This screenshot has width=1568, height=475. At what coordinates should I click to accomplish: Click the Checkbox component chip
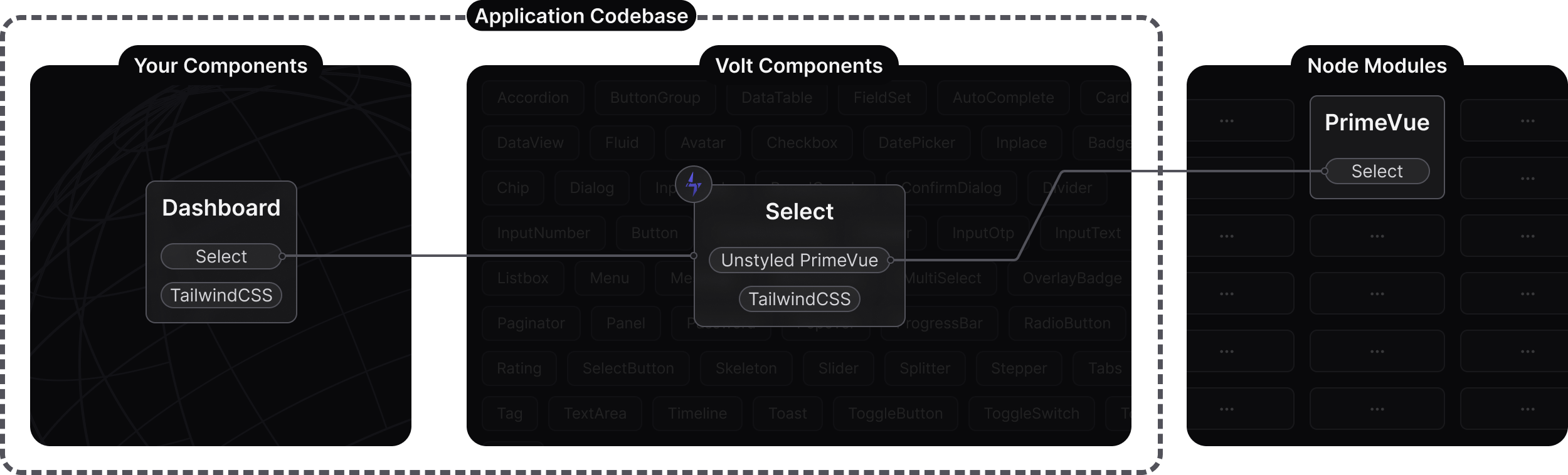coord(802,143)
